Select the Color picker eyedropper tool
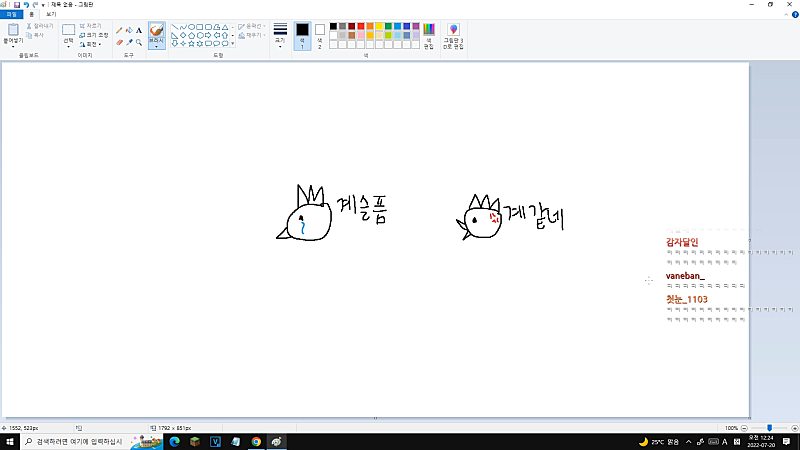The height and width of the screenshot is (450, 800). 129,42
